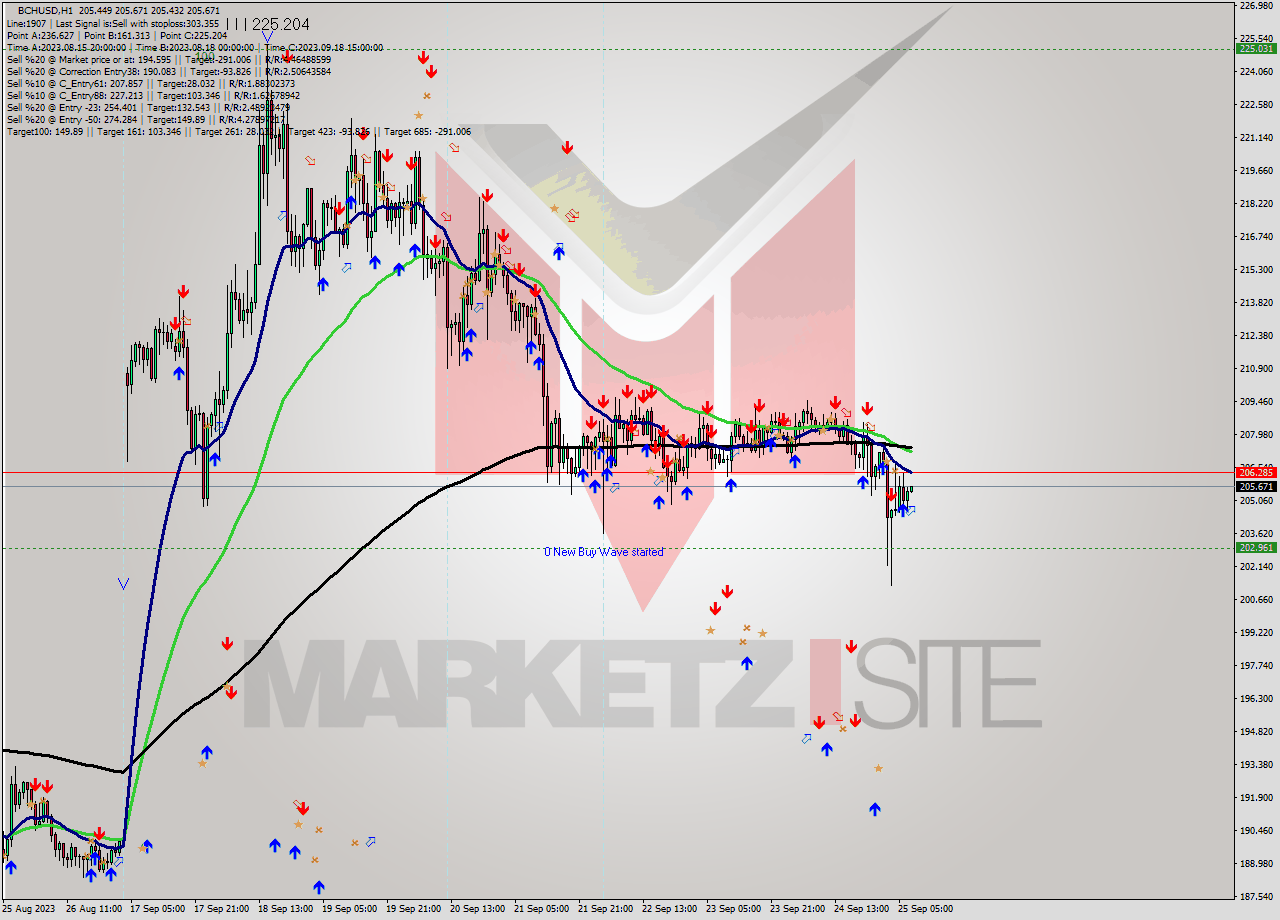Click the '19 Sep 21:00' time label
Image resolution: width=1280 pixels, height=920 pixels.
413,910
